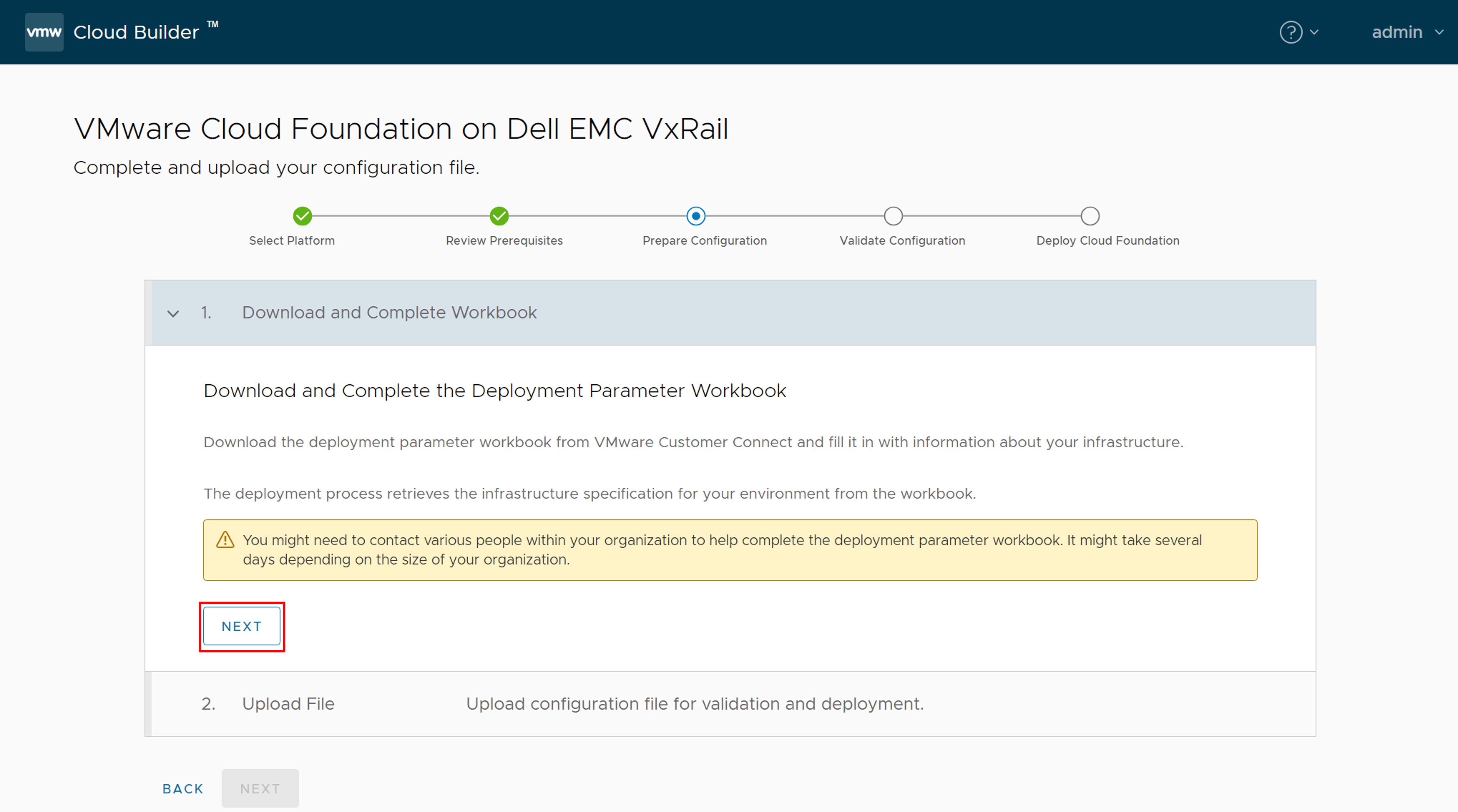Screen dimensions: 1458x812
Task: Collapse the Download and Complete Workbook section
Action: 173,313
